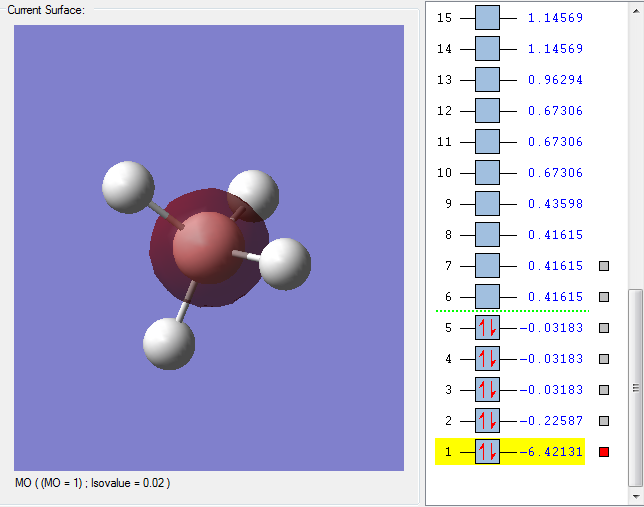
Task: Select empty orbital box for MO 7
Action: point(488,265)
